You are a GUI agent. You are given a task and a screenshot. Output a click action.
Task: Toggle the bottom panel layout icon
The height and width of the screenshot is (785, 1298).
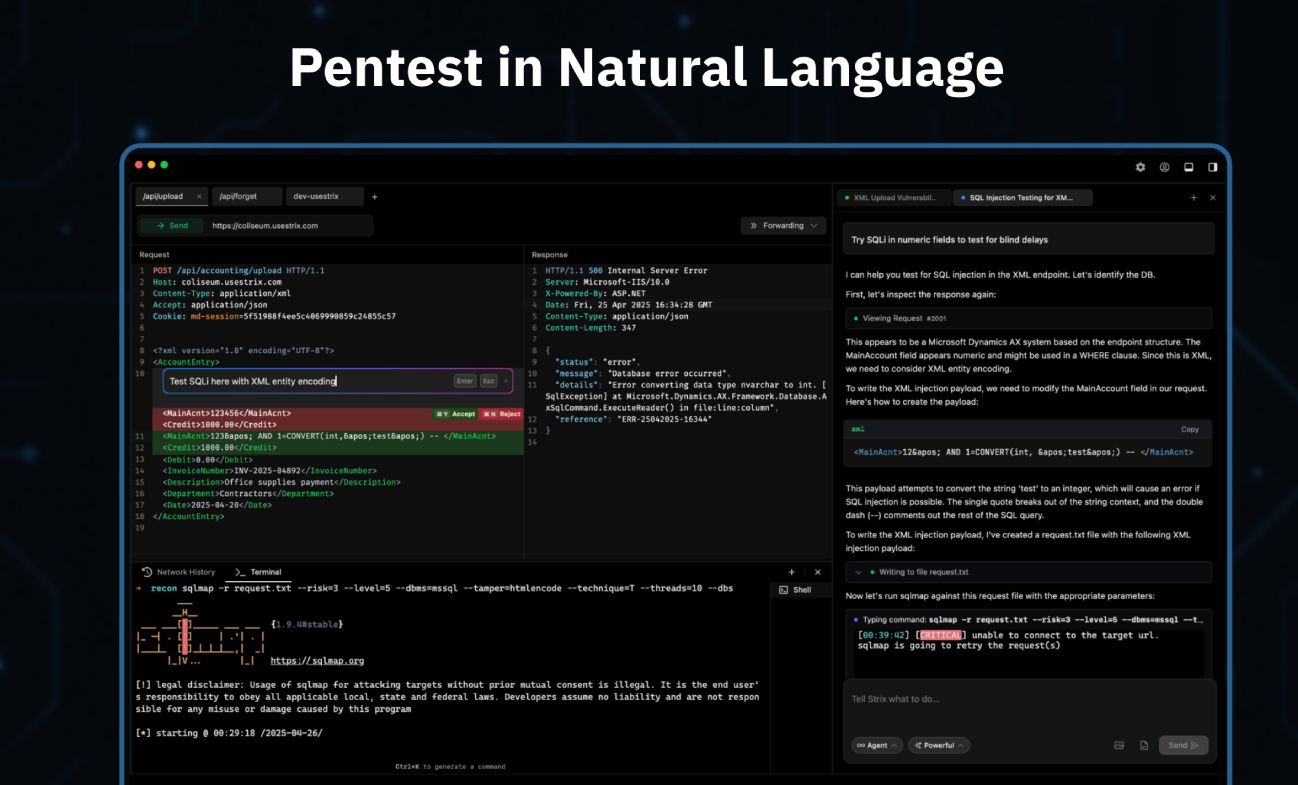(1188, 167)
